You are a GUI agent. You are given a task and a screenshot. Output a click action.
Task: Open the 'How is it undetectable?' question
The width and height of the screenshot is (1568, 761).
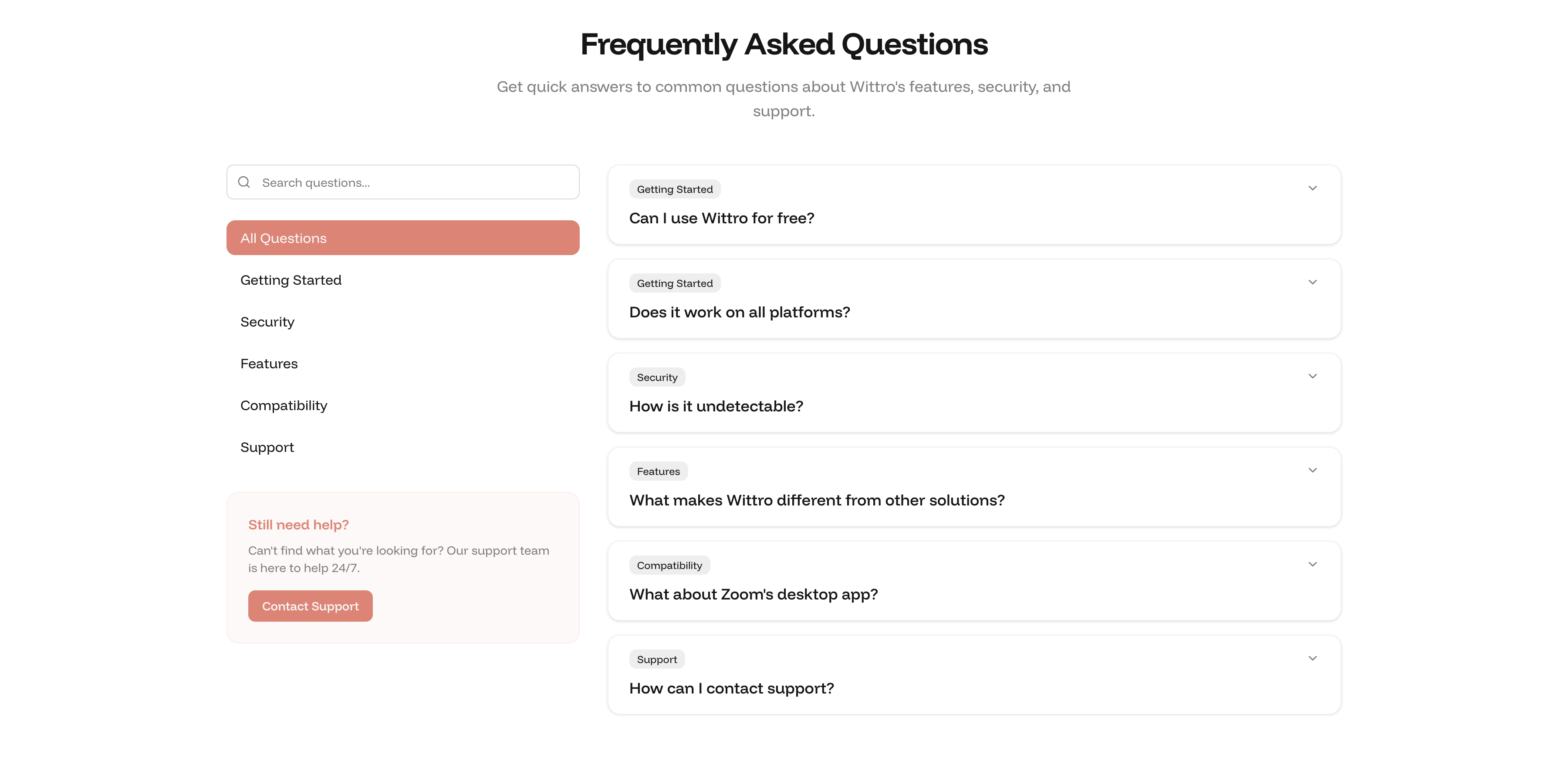click(x=716, y=406)
